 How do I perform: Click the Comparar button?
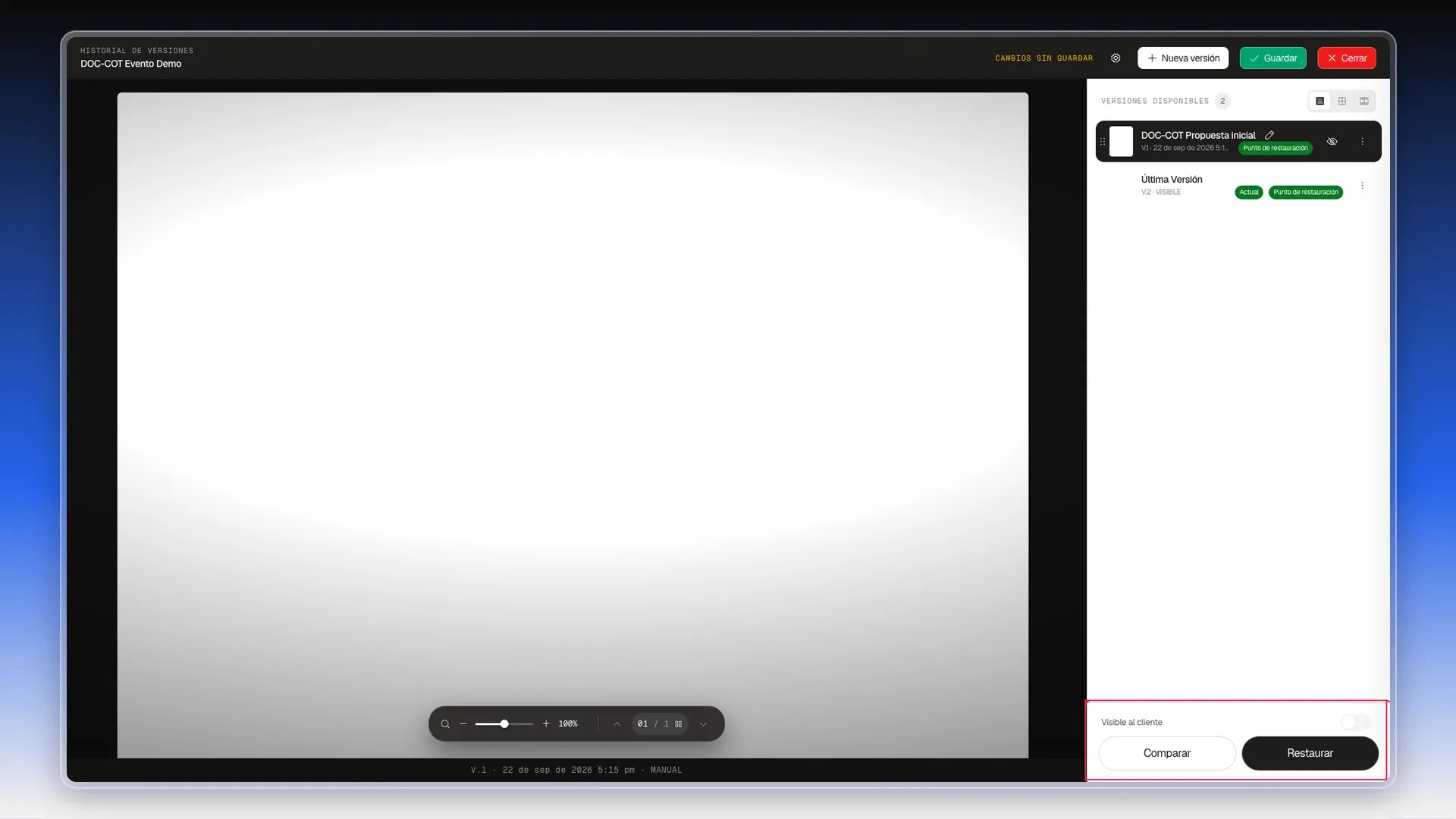click(x=1167, y=754)
